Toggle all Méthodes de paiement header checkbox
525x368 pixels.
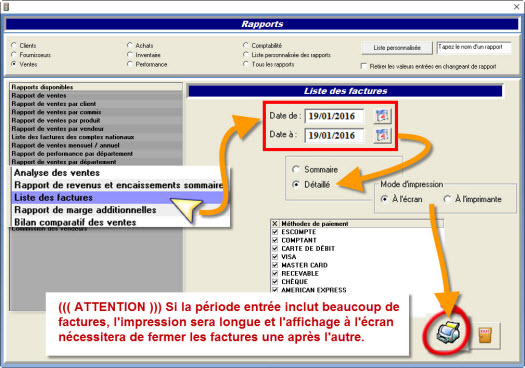tap(275, 223)
